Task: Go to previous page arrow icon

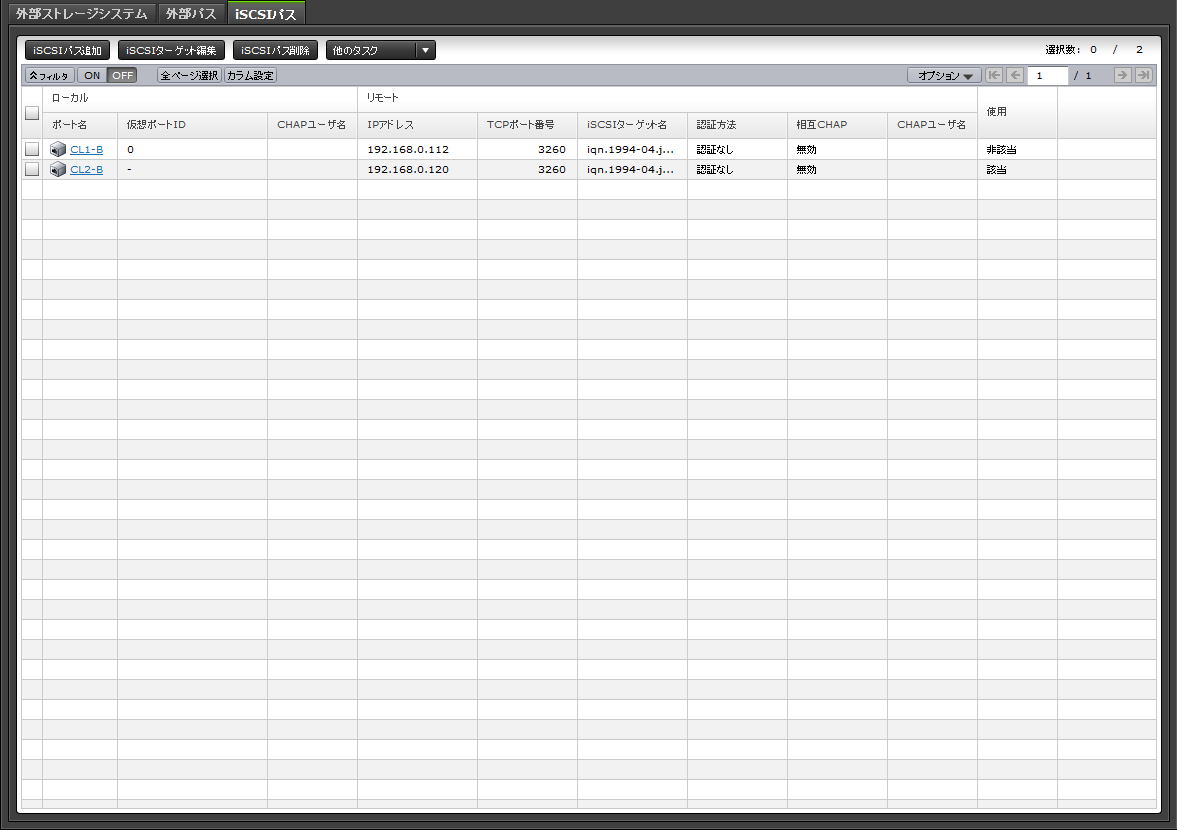Action: click(x=1015, y=75)
